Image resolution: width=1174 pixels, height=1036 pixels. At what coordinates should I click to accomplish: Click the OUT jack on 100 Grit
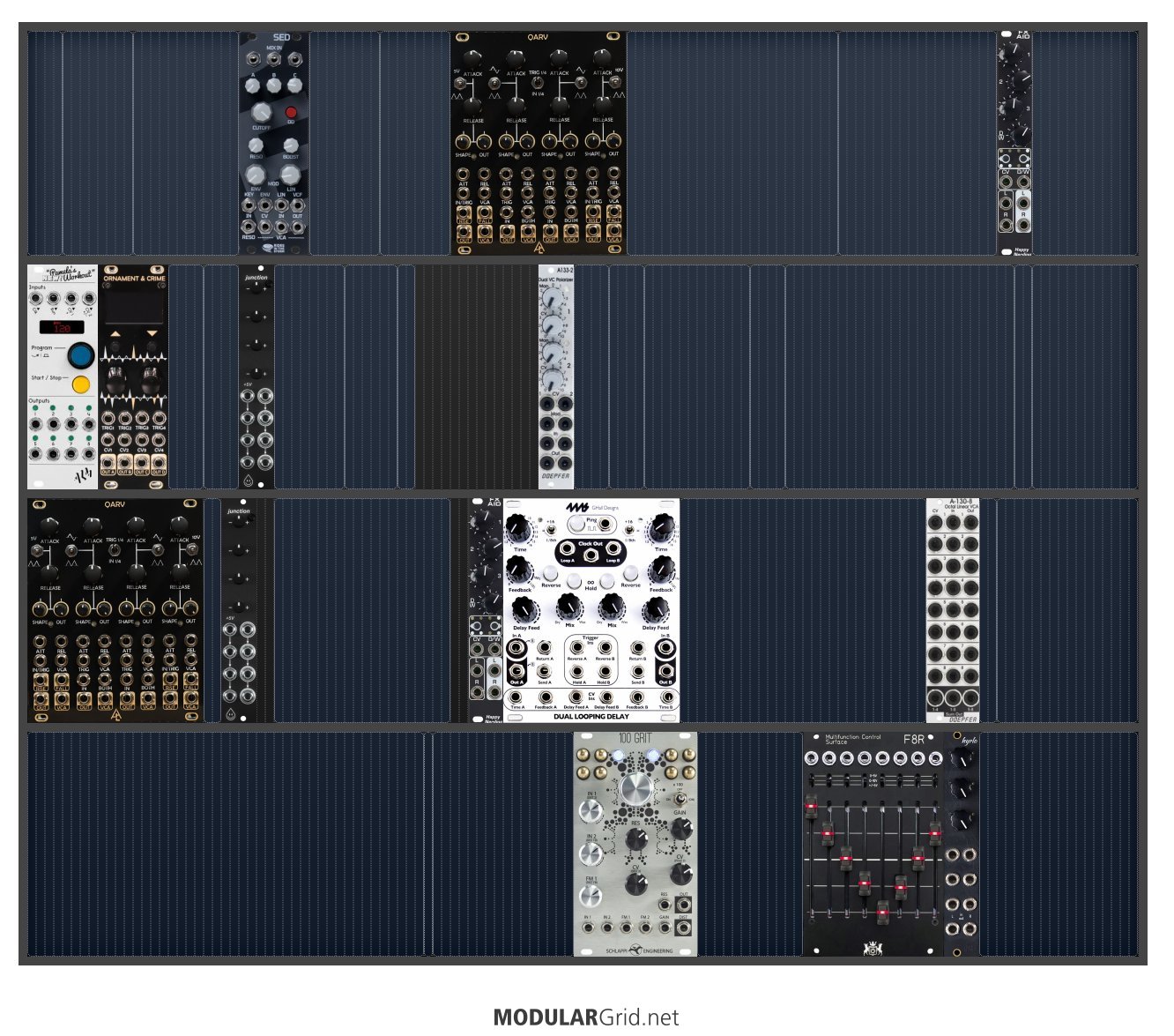pyautogui.click(x=684, y=904)
